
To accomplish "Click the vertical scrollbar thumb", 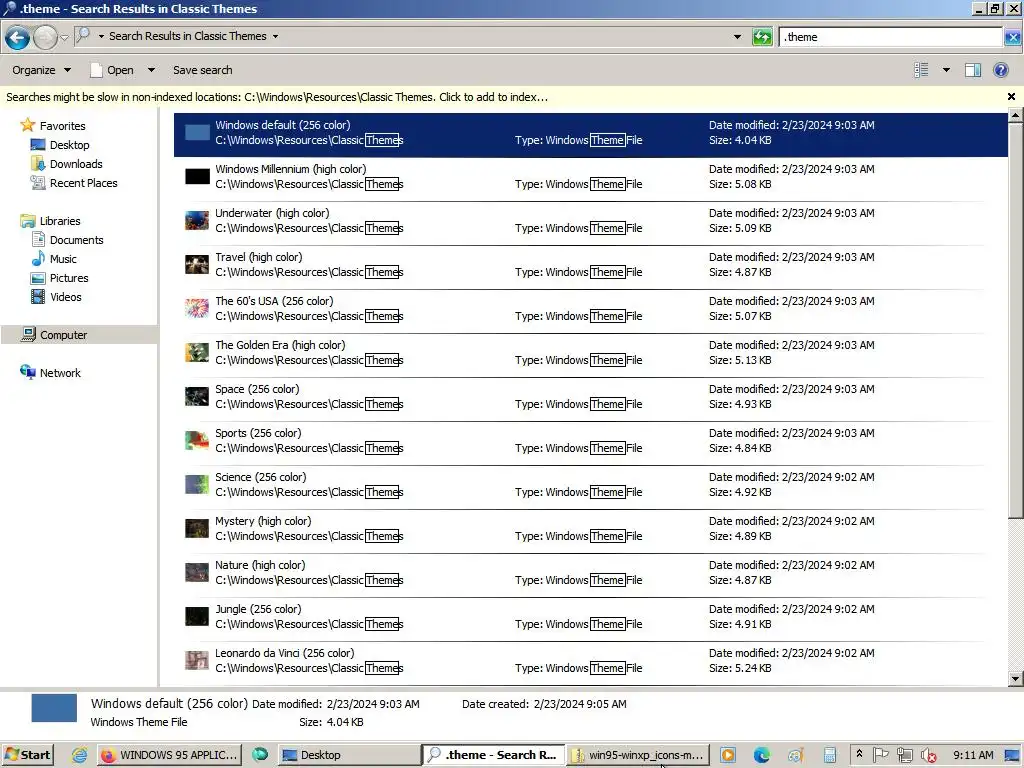I will coord(1016,320).
